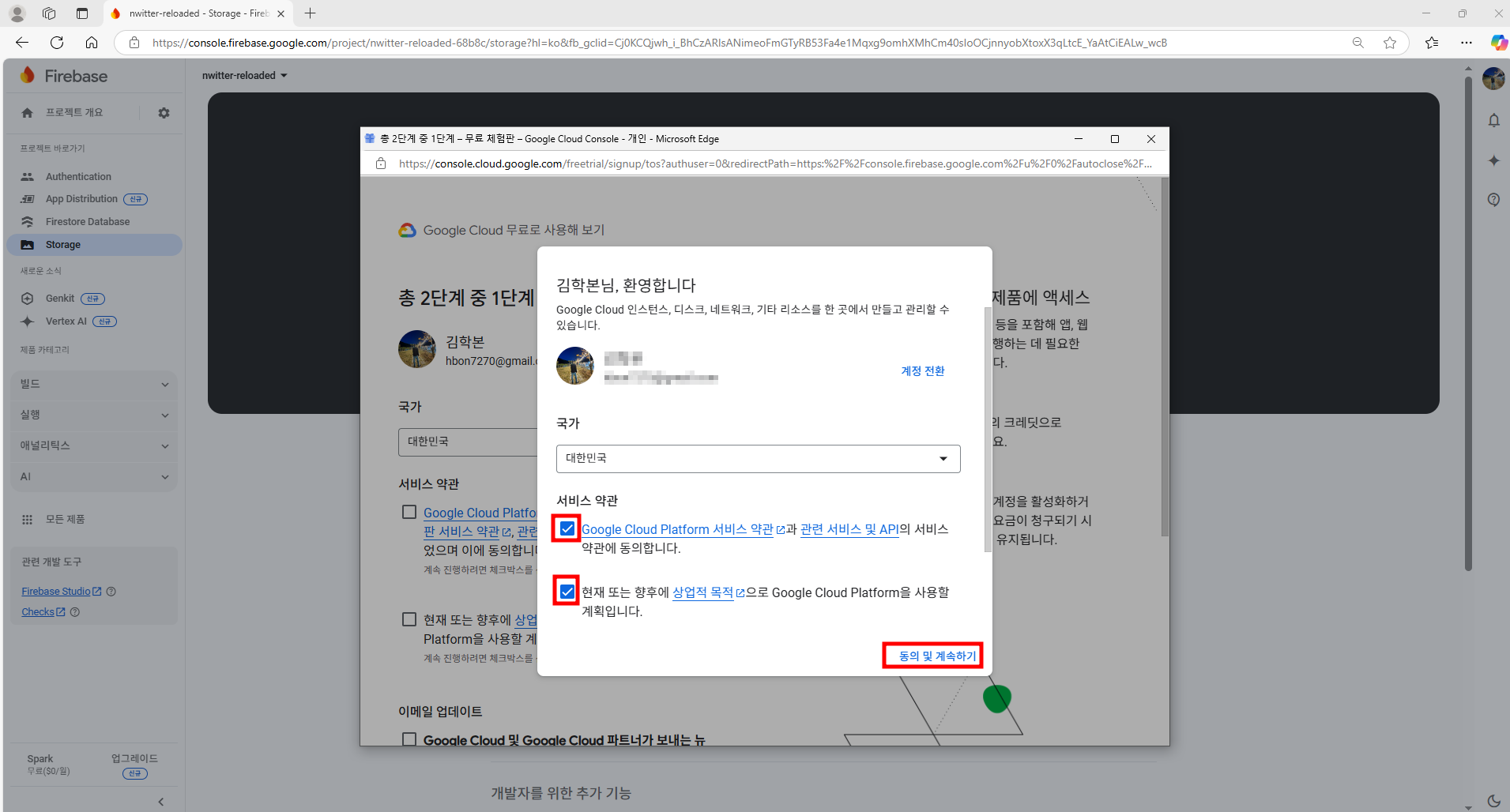Viewport: 1510px width, 812px height.
Task: Open the Checks link
Action: point(43,612)
